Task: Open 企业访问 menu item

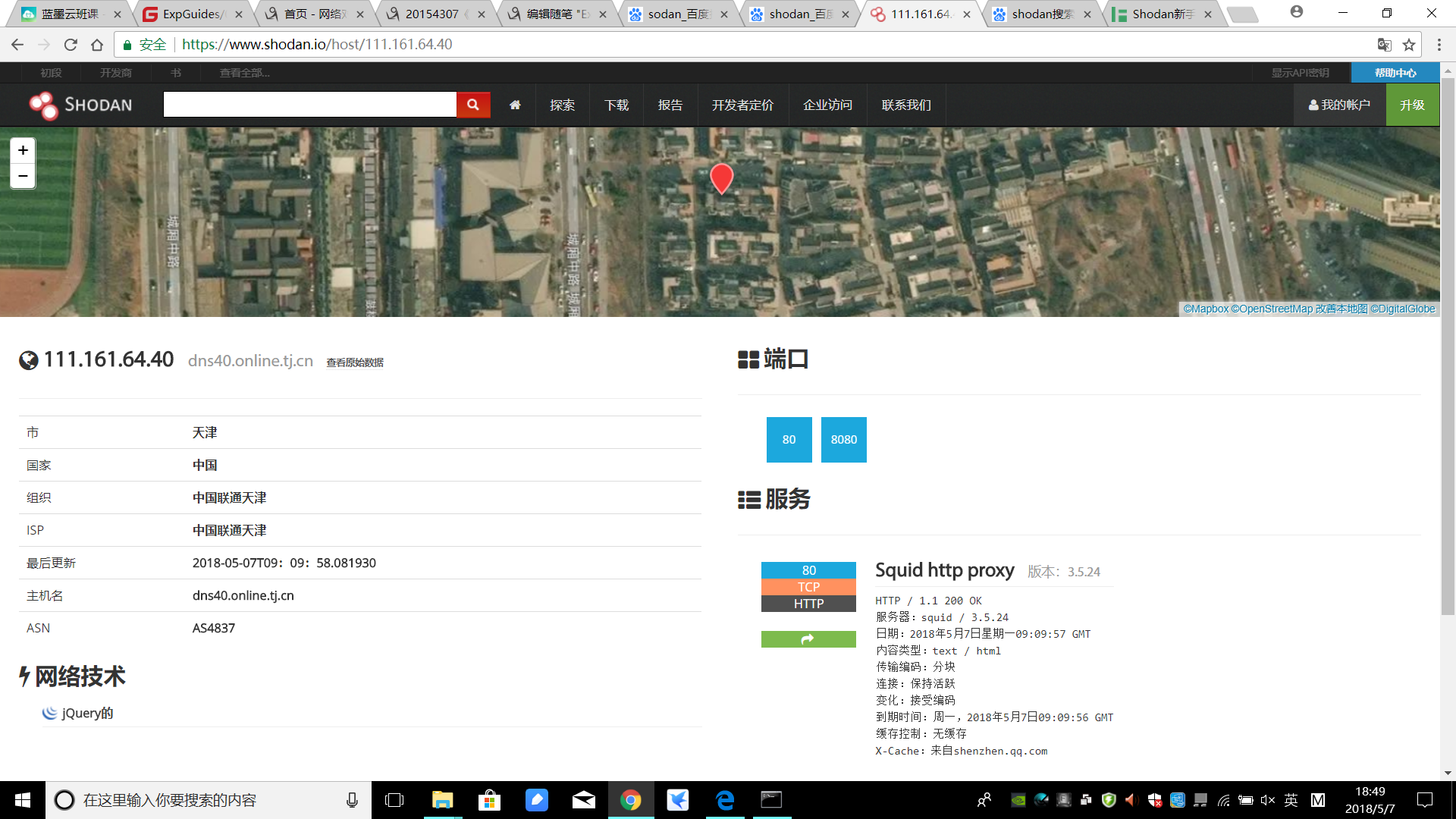Action: coord(827,105)
